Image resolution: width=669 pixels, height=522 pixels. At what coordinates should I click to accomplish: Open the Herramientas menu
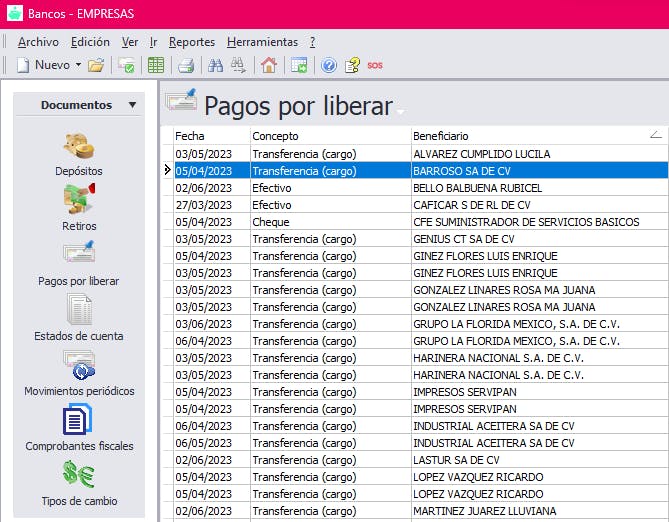pyautogui.click(x=262, y=42)
